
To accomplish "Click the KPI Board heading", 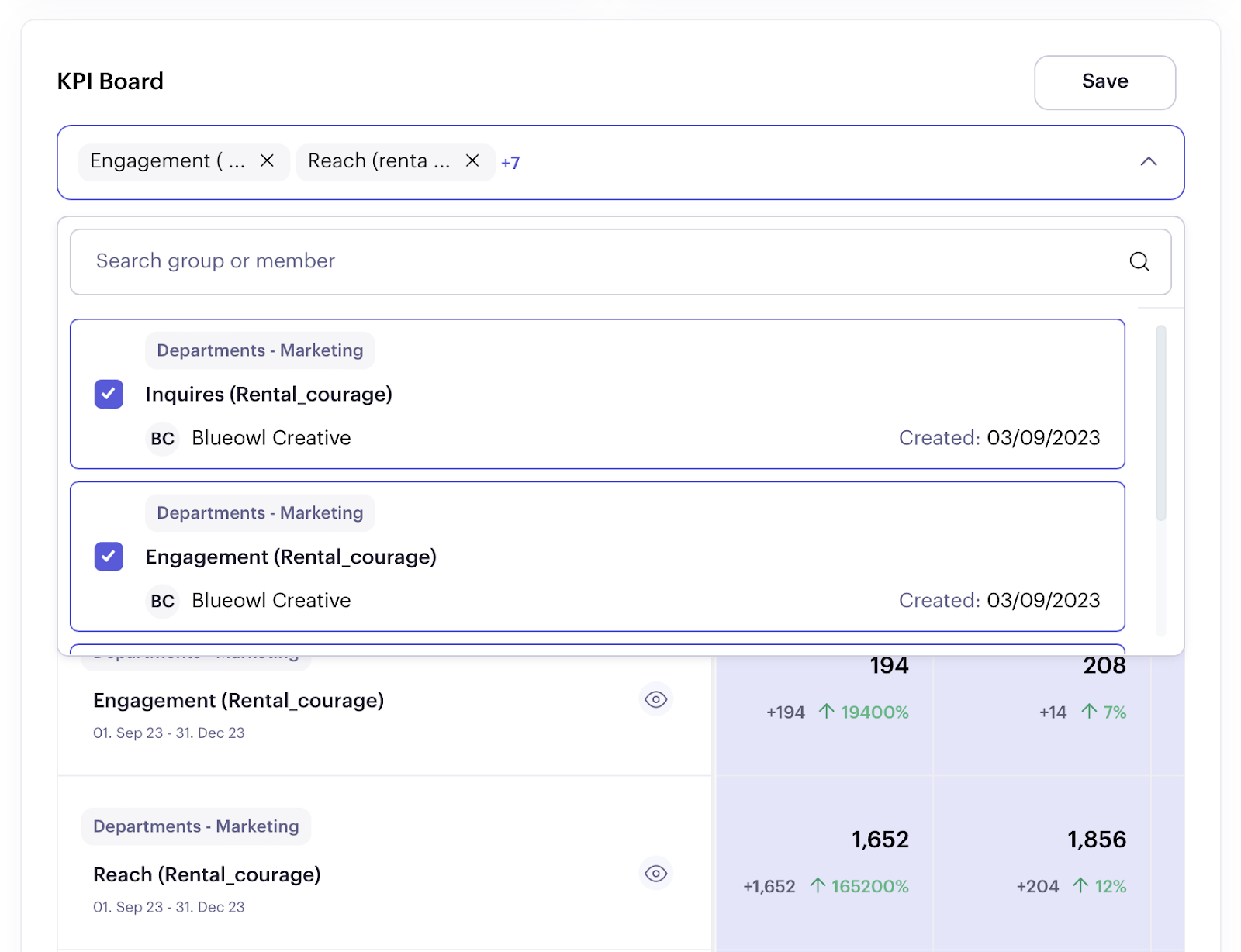I will (110, 81).
